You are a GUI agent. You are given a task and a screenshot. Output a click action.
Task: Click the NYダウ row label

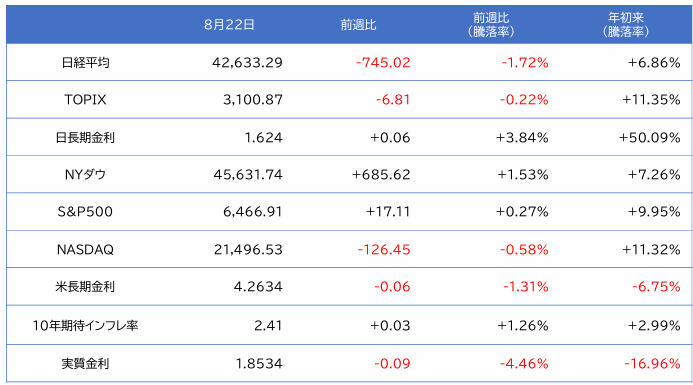click(x=85, y=175)
